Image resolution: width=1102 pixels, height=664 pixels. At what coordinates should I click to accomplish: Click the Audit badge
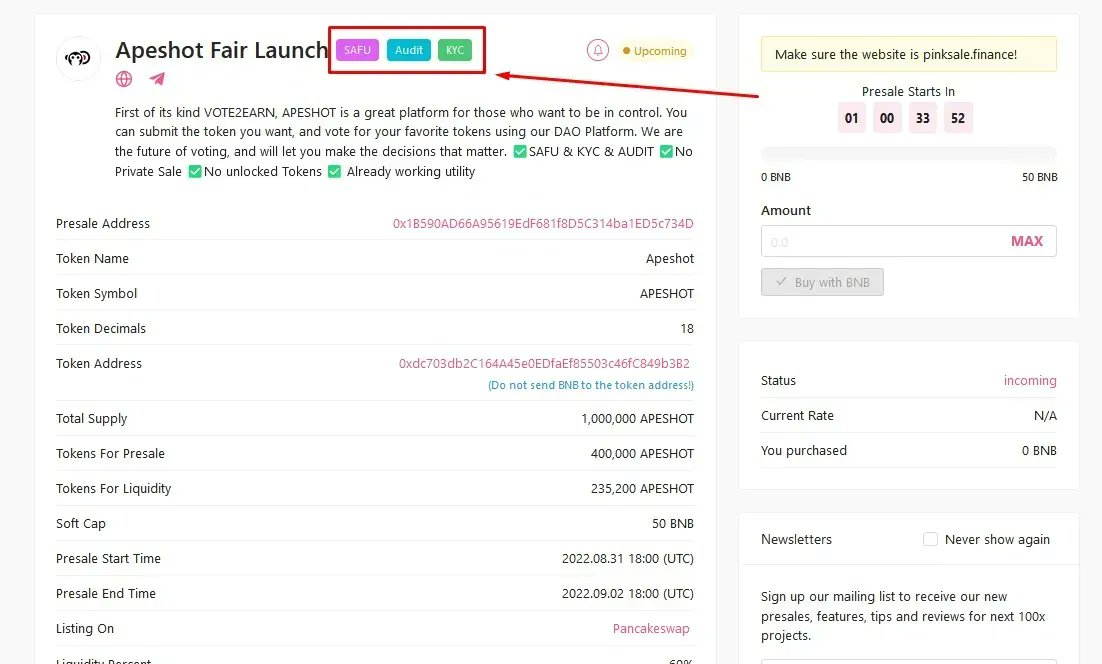(x=408, y=50)
